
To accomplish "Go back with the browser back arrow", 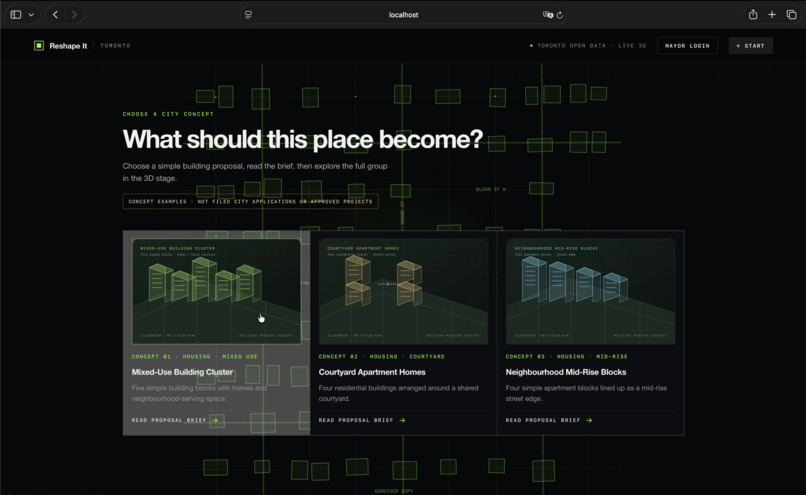I will (56, 14).
